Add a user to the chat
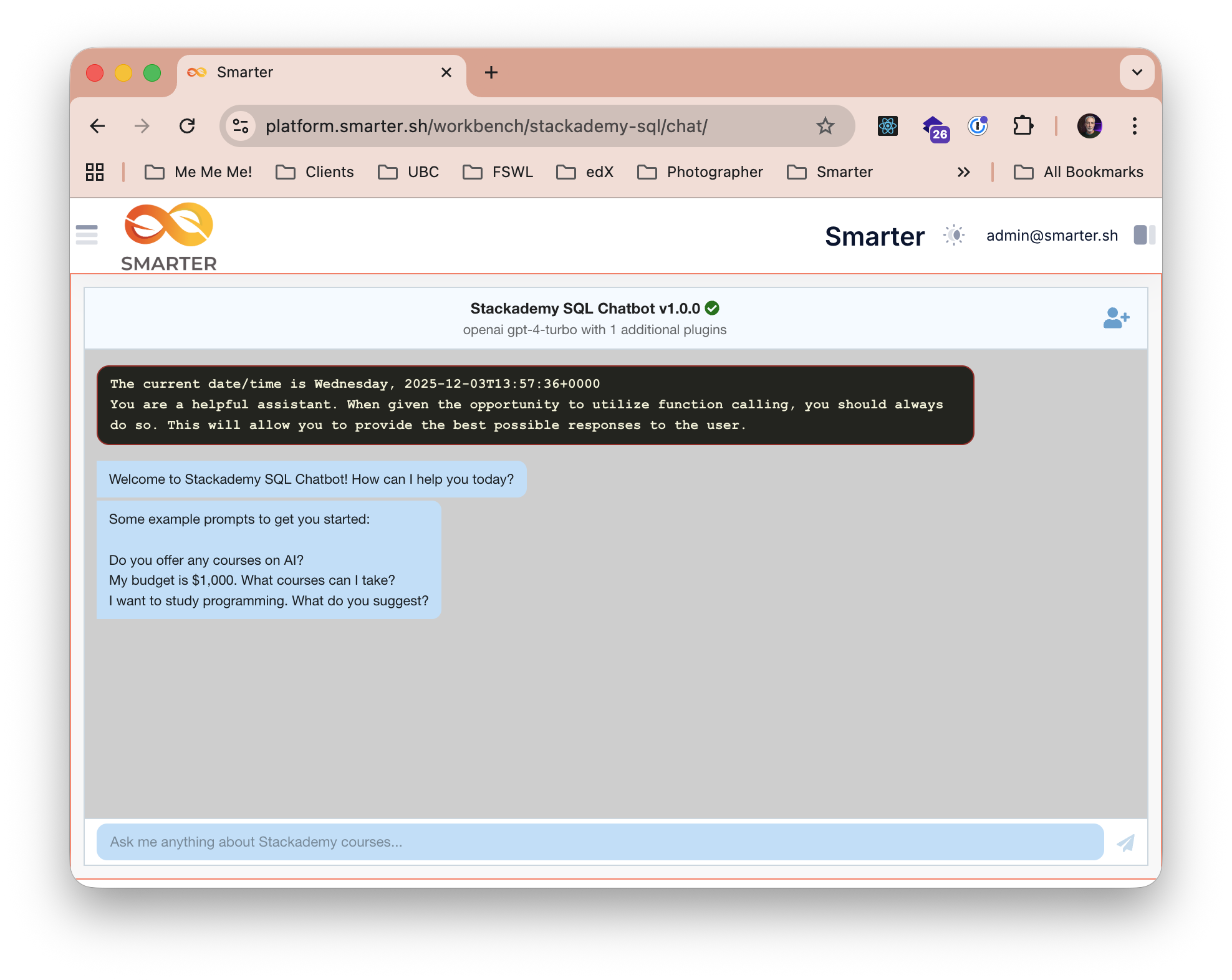Screen dimensions: 1232x980 pos(1116,318)
